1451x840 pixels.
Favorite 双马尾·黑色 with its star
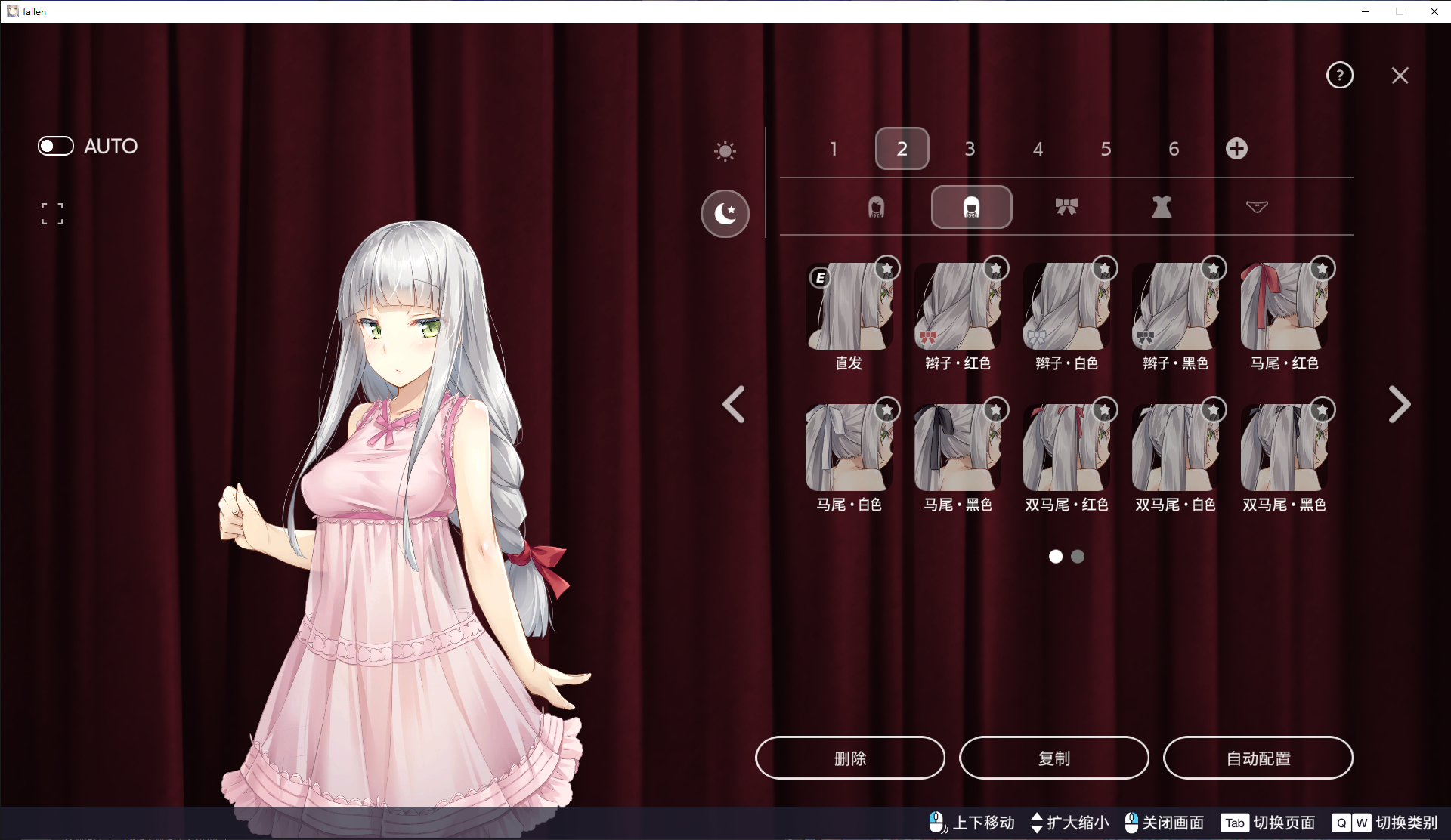[x=1323, y=409]
